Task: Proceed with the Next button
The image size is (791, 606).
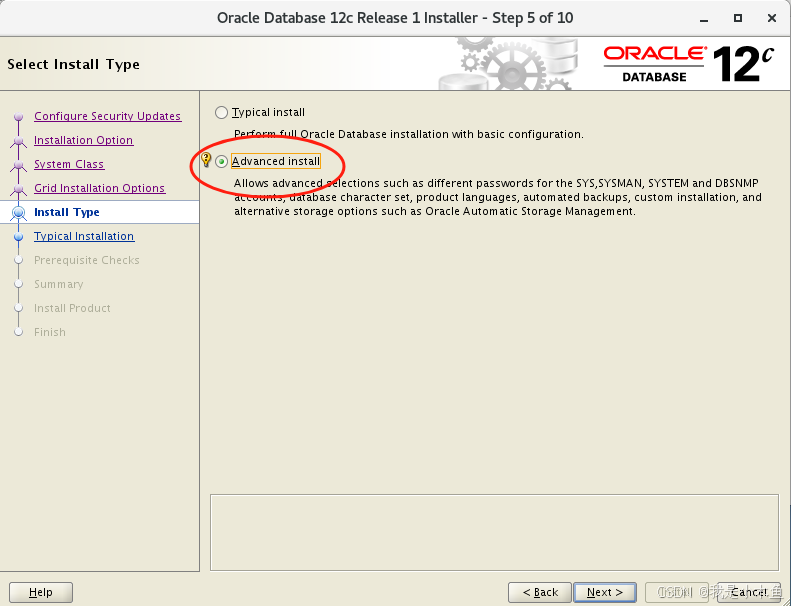Action: click(x=605, y=592)
